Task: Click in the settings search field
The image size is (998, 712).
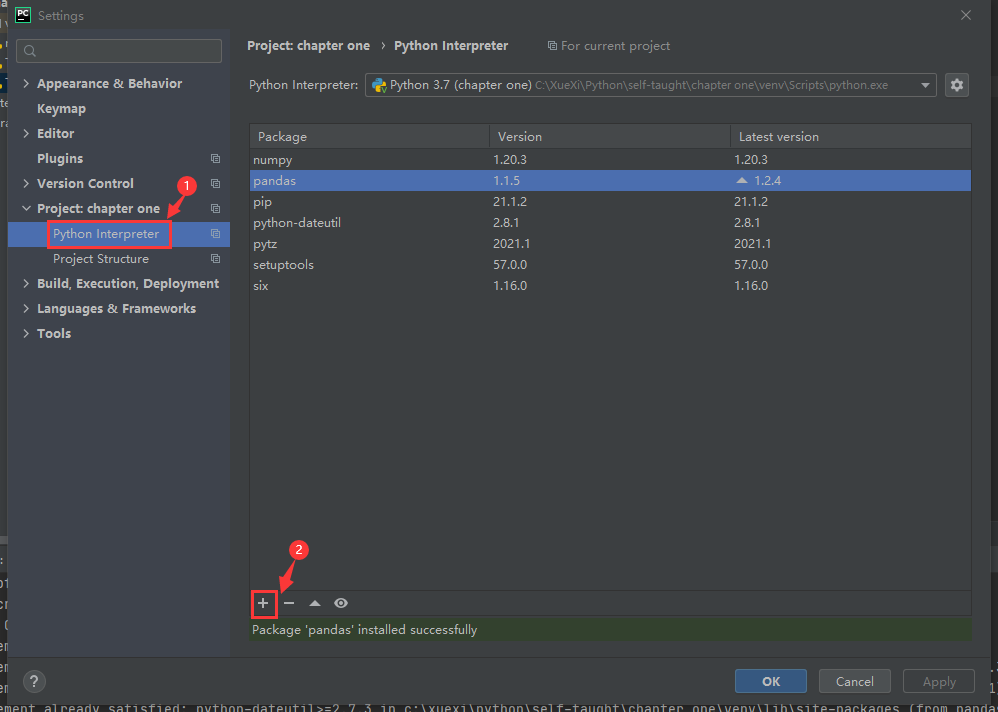Action: (x=119, y=51)
